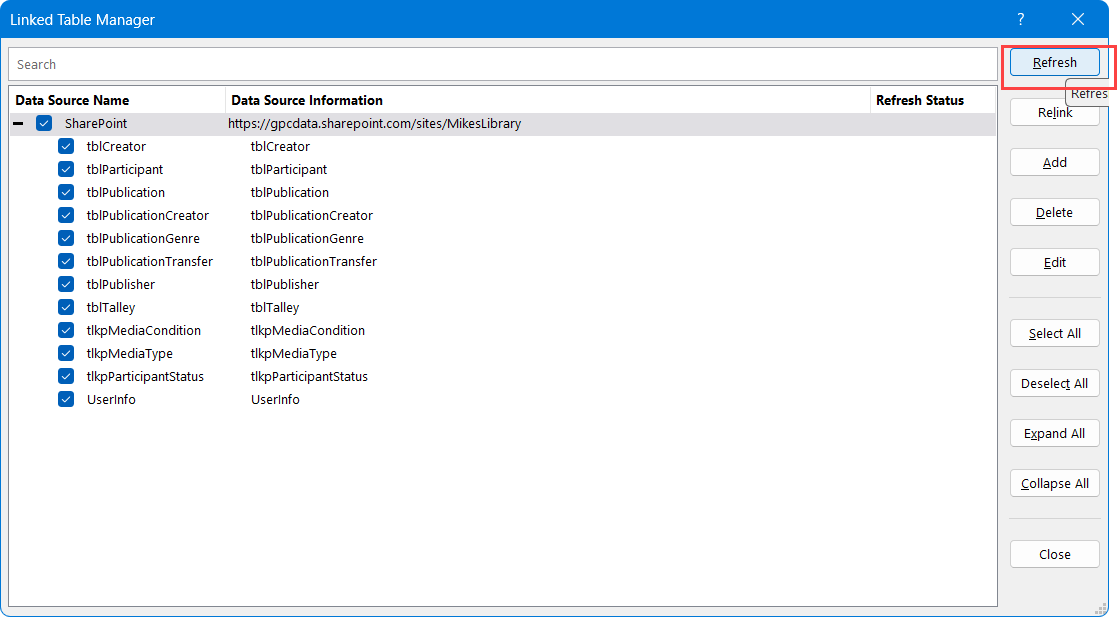This screenshot has height=617, width=1117.
Task: Select tlkpMediaCondition in Data Source Name column
Action: (144, 331)
